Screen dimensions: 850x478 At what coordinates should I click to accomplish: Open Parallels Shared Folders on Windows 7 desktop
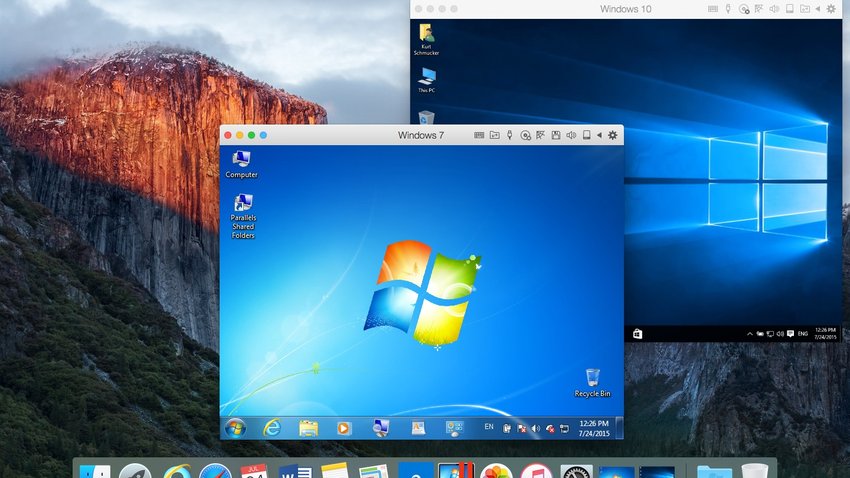(243, 217)
